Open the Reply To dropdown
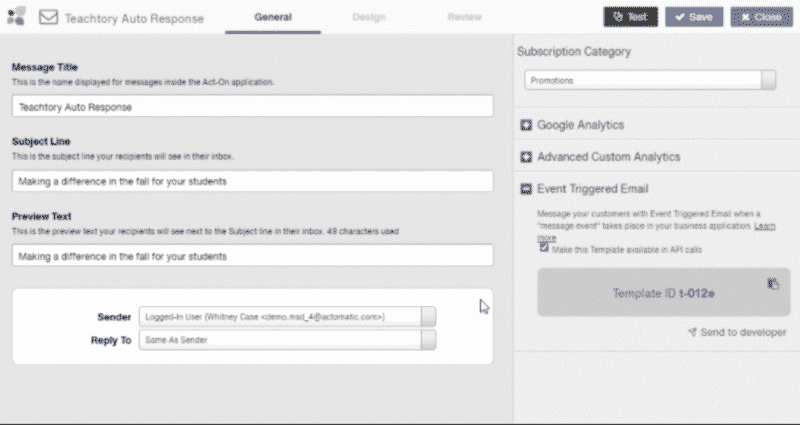 [x=428, y=340]
